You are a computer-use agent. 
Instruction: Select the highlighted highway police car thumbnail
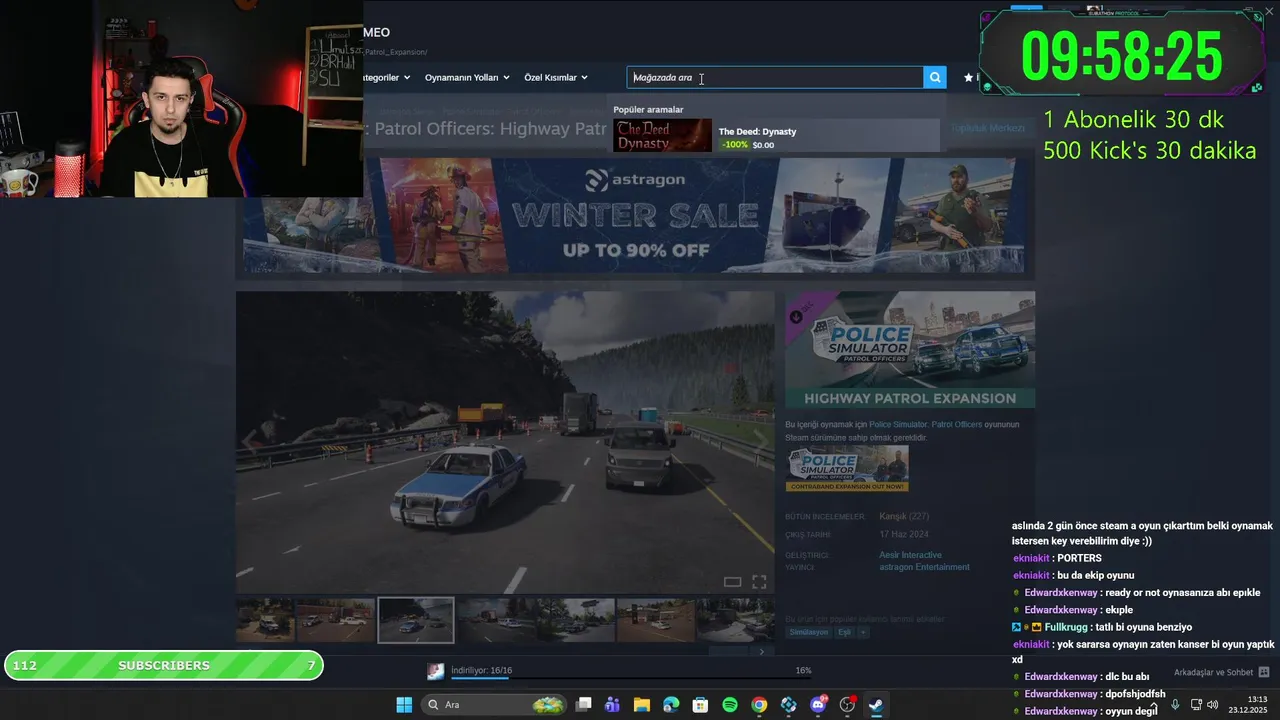pyautogui.click(x=416, y=620)
